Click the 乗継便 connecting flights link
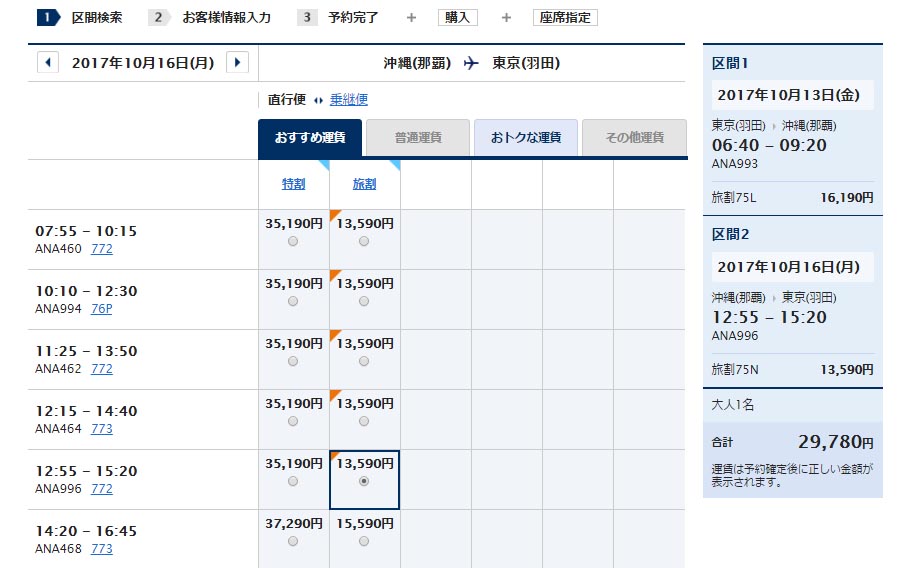The height and width of the screenshot is (568, 900). coord(349,99)
